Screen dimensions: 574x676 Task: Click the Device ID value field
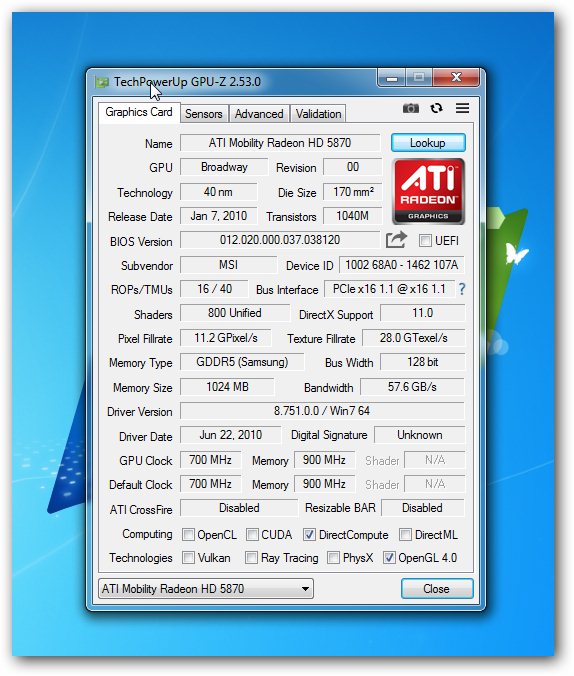point(401,265)
